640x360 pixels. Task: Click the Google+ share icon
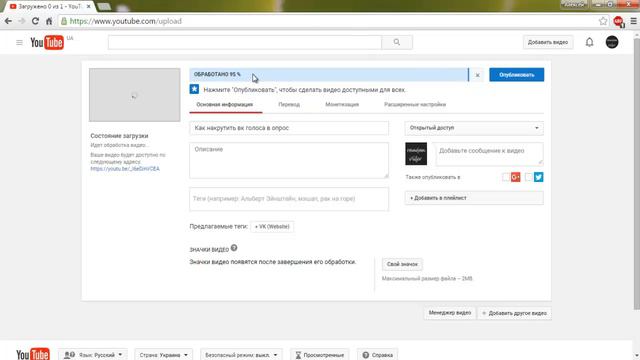coord(516,177)
